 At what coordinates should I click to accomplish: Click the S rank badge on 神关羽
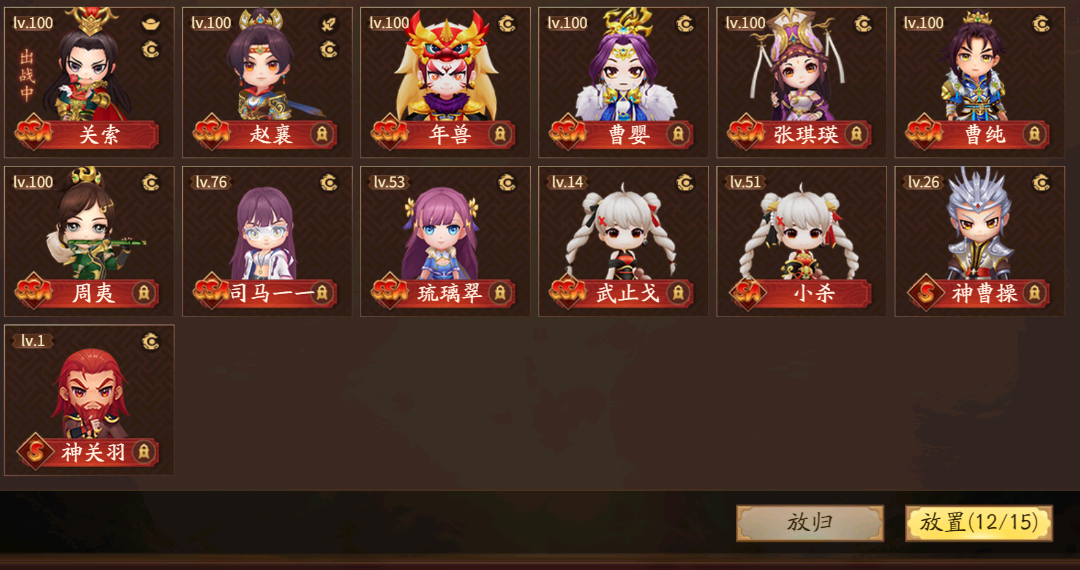[35, 451]
